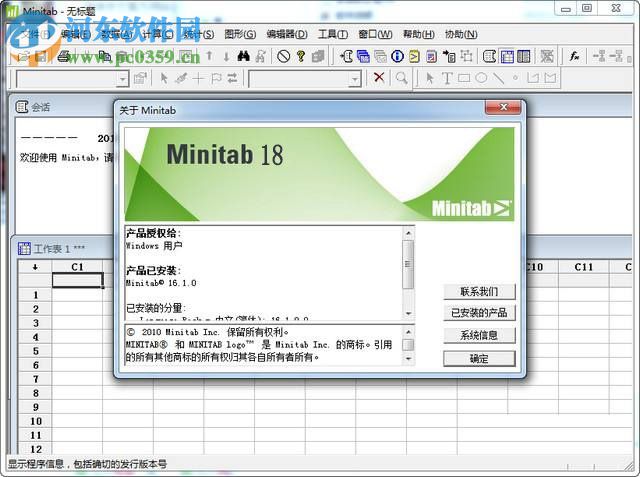Open the 工具(T) menu

333,34
